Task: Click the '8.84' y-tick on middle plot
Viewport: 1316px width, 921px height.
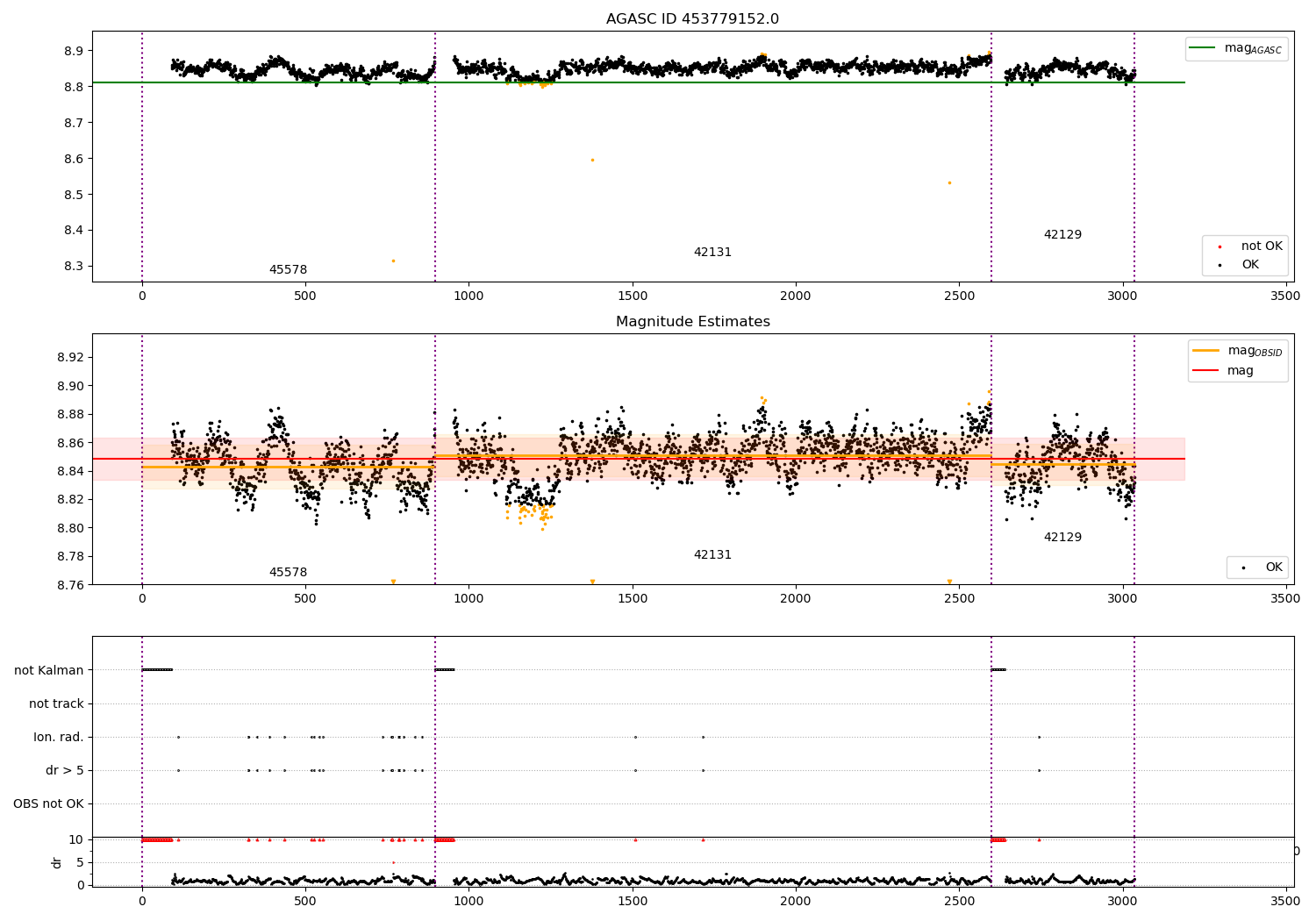Action: pyautogui.click(x=70, y=471)
